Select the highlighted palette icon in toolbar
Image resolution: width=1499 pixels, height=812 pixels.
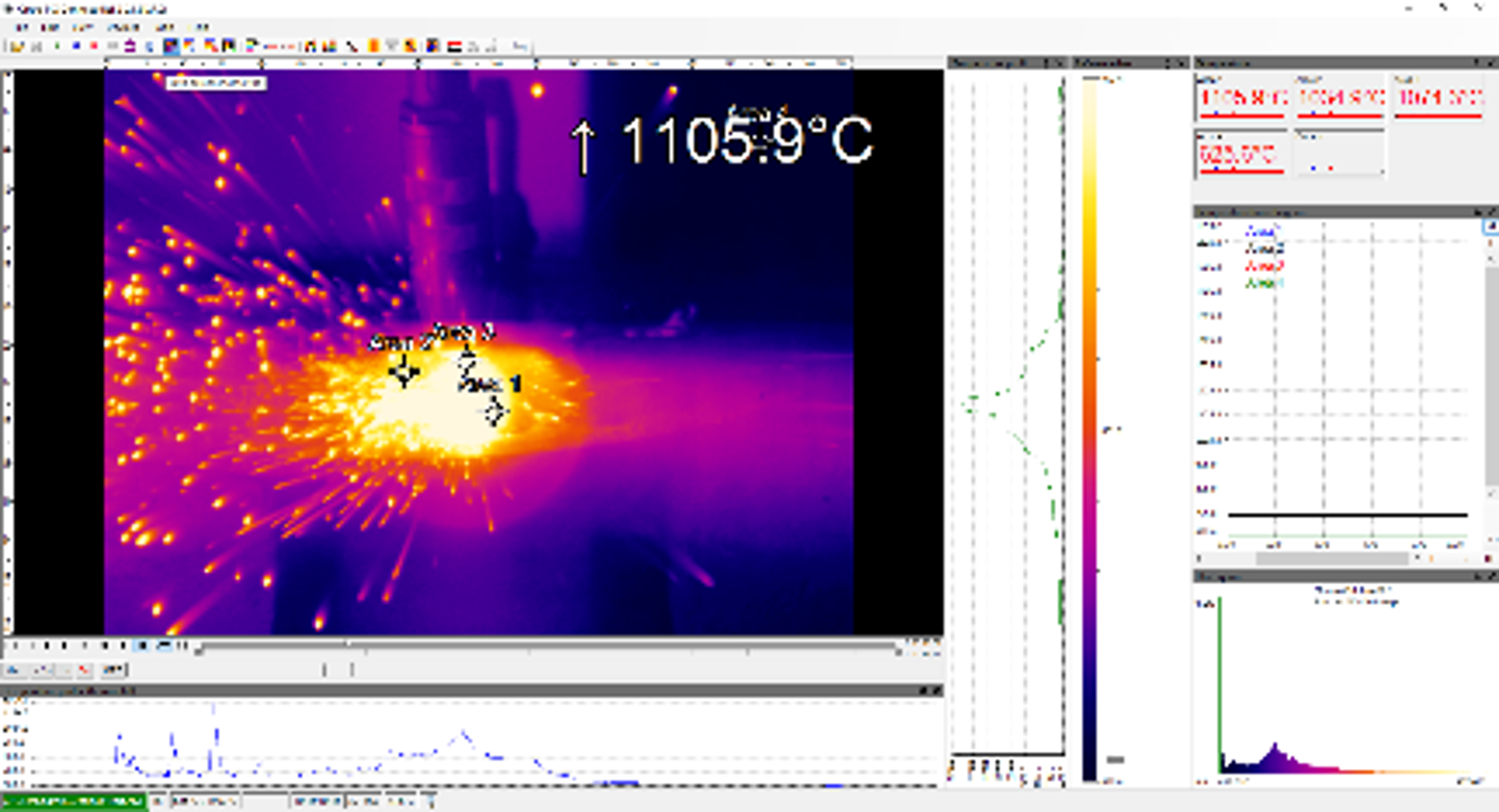pos(171,46)
